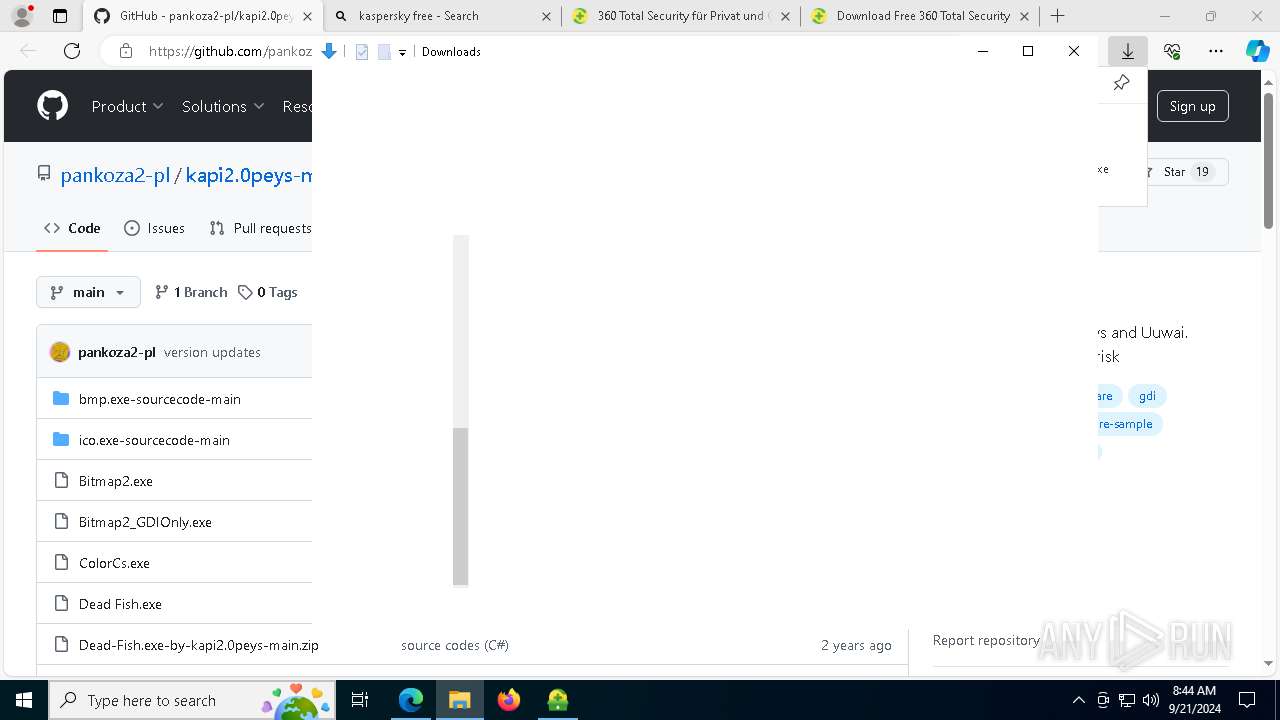Open Microsoft Edge from the taskbar

click(x=411, y=700)
